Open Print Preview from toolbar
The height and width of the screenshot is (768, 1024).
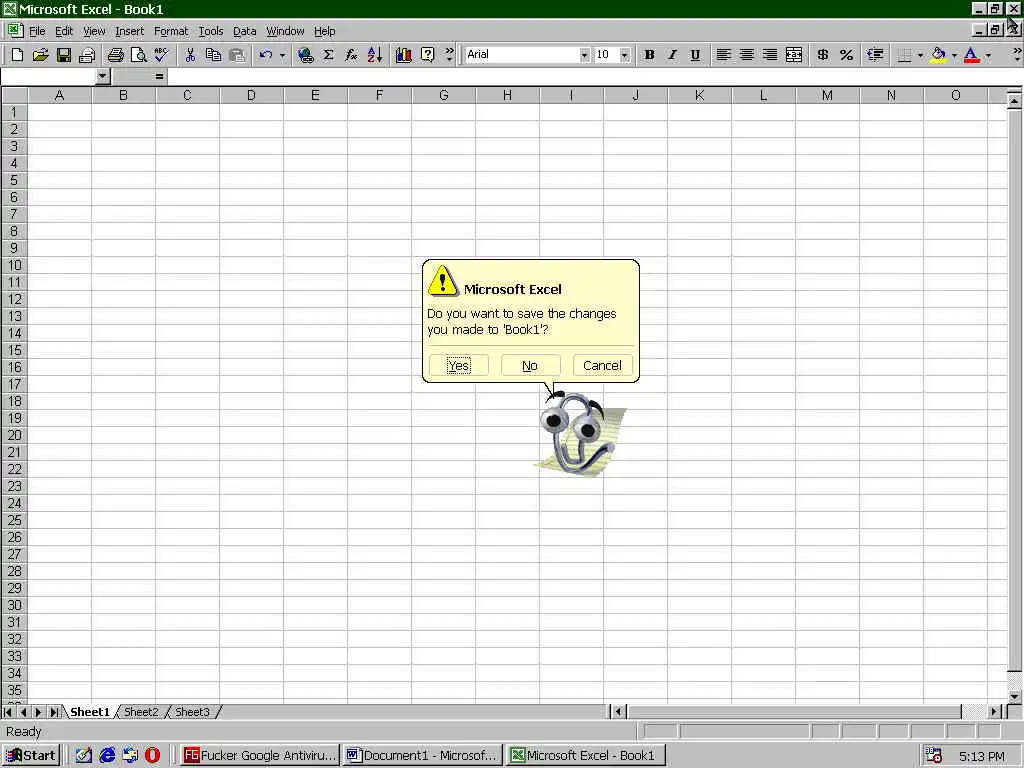pyautogui.click(x=138, y=55)
